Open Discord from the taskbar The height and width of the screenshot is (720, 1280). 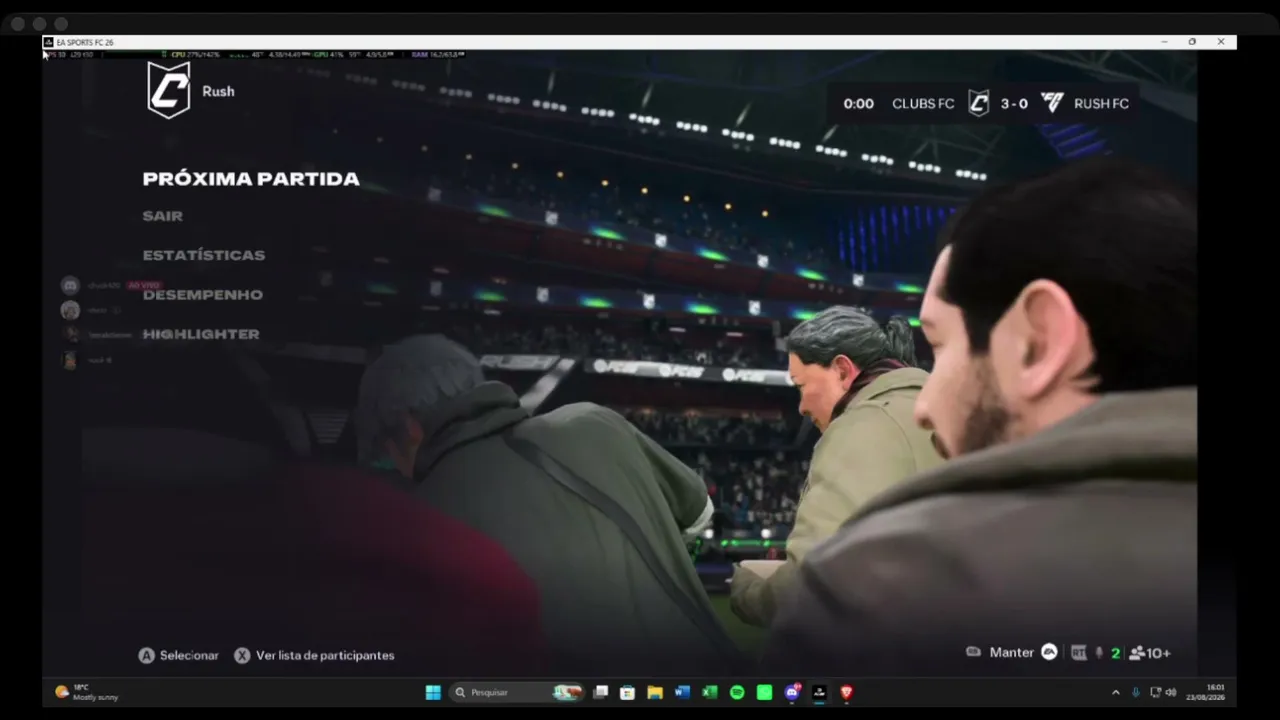point(793,692)
